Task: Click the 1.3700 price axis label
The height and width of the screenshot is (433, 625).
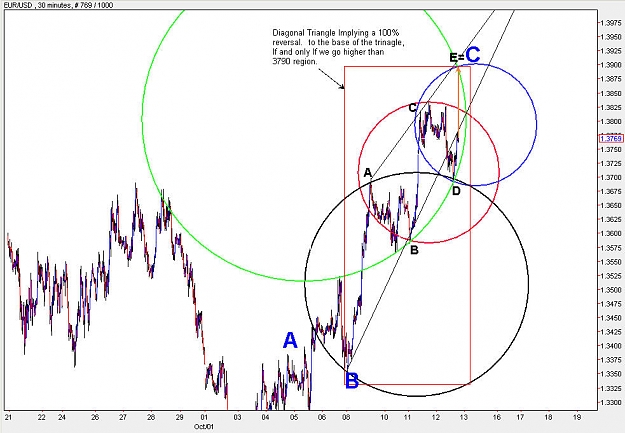Action: (611, 177)
